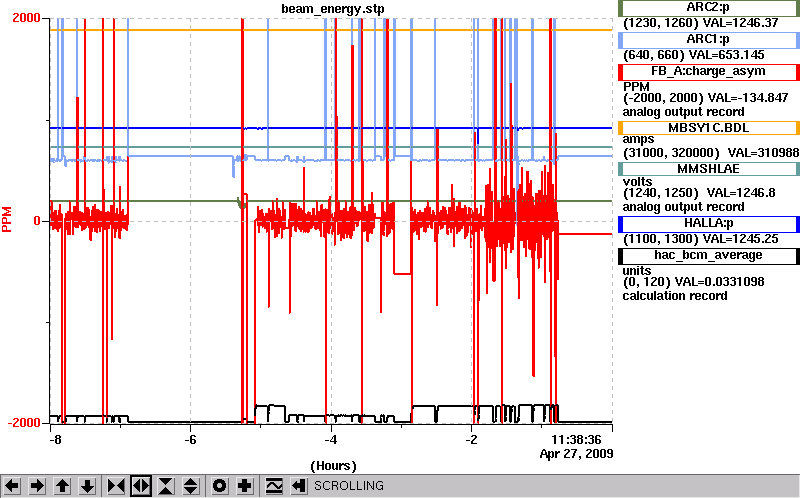The width and height of the screenshot is (800, 498).
Task: Click the -2 hours x-axis tick label
Action: click(471, 439)
